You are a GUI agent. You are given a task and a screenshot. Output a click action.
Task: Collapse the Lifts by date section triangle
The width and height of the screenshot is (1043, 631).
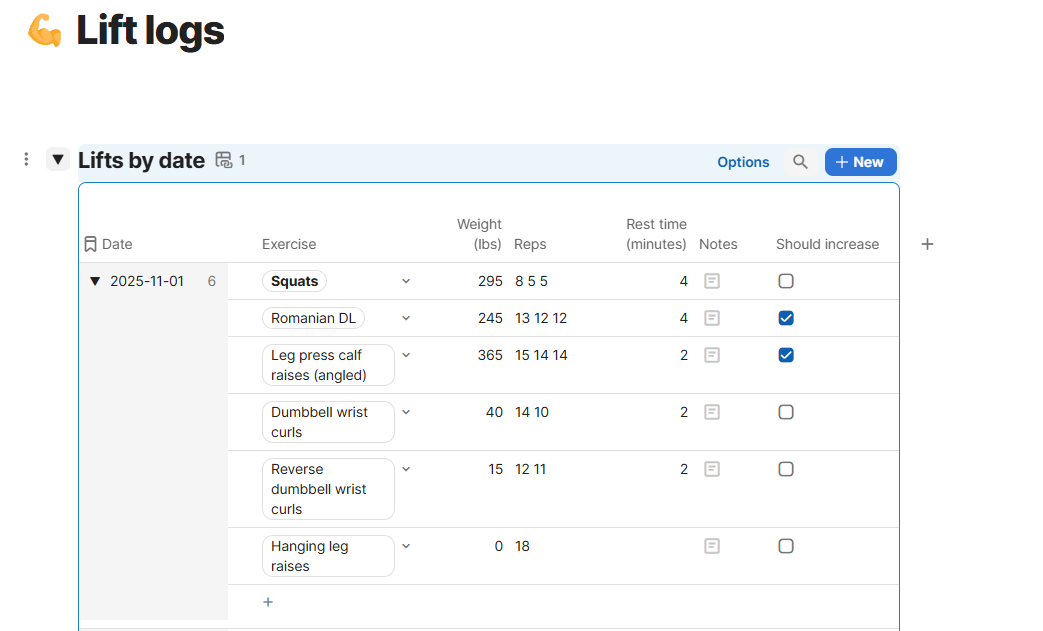(58, 160)
